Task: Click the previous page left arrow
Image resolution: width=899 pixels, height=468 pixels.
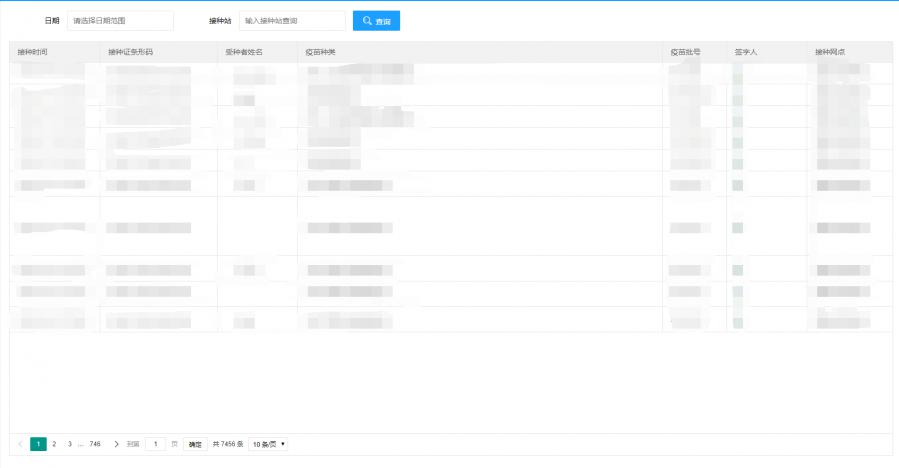Action: coord(21,444)
